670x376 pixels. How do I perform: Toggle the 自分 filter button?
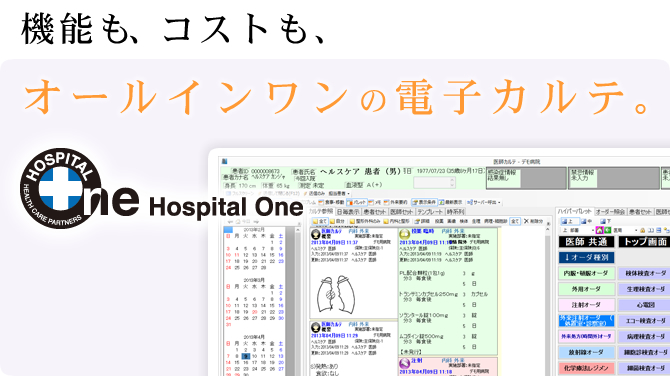click(337, 221)
